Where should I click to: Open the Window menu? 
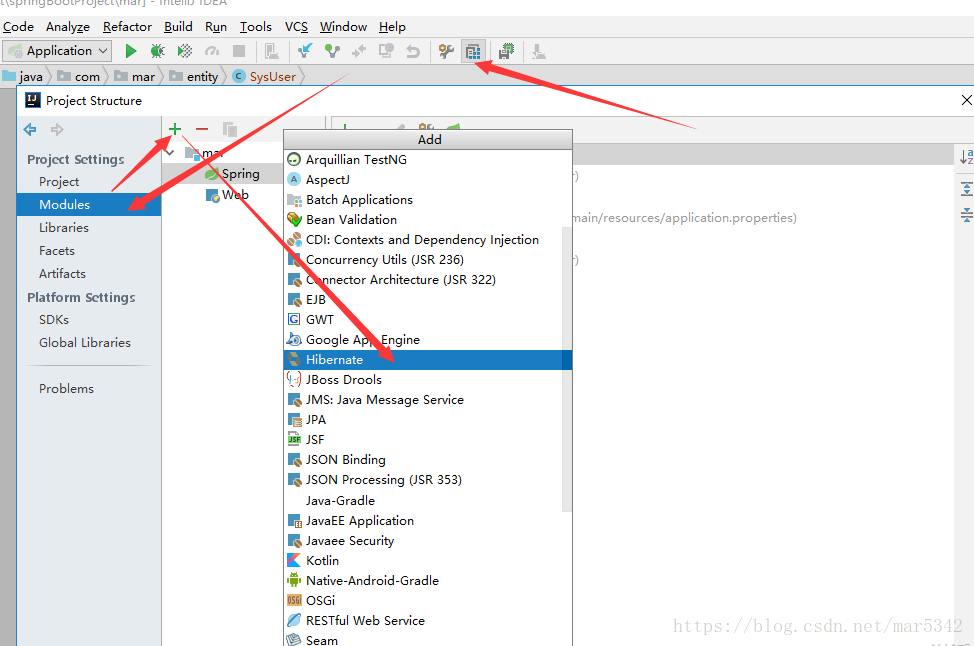click(x=344, y=27)
